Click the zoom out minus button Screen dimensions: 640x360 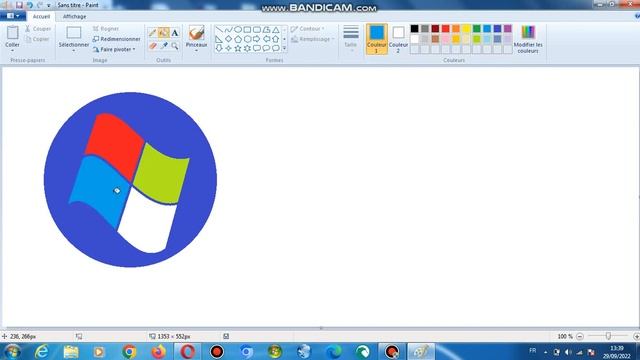click(x=580, y=336)
